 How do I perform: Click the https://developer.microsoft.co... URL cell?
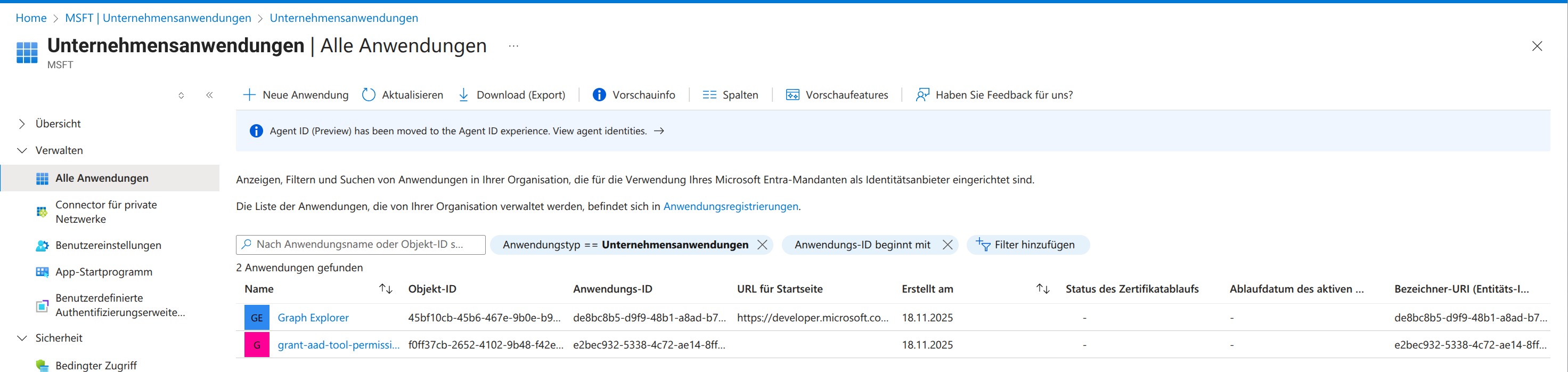pyautogui.click(x=813, y=318)
